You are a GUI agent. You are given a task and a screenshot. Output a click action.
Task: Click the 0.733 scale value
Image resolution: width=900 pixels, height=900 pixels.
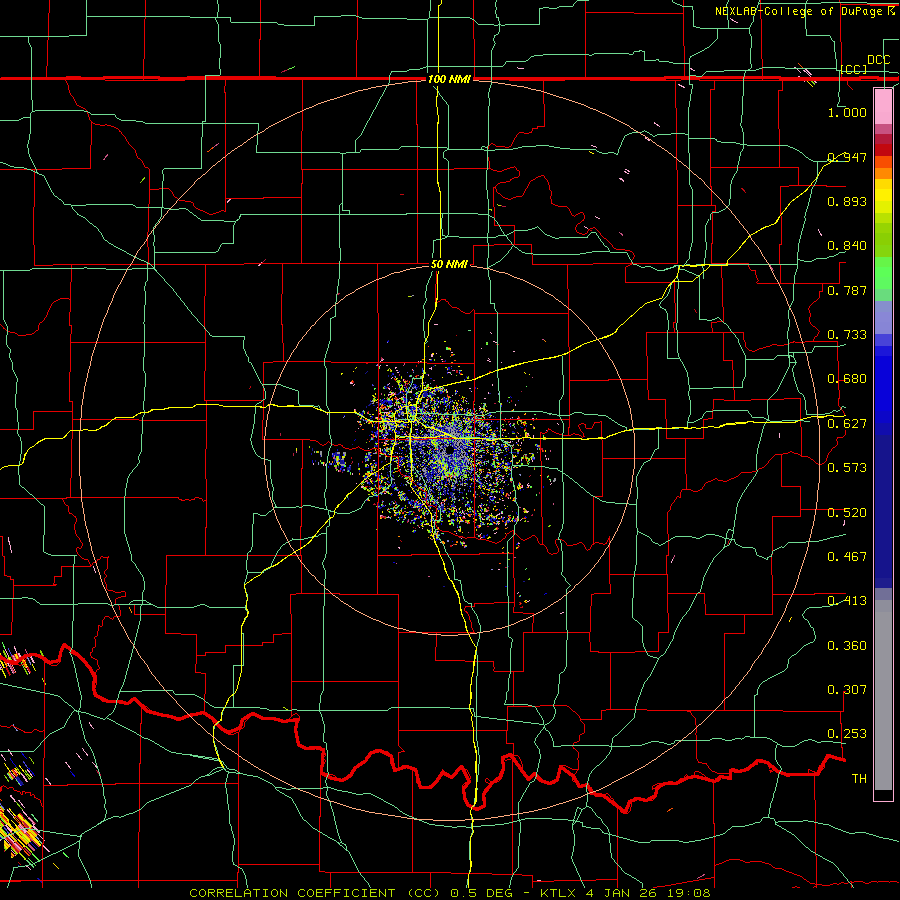tap(847, 335)
